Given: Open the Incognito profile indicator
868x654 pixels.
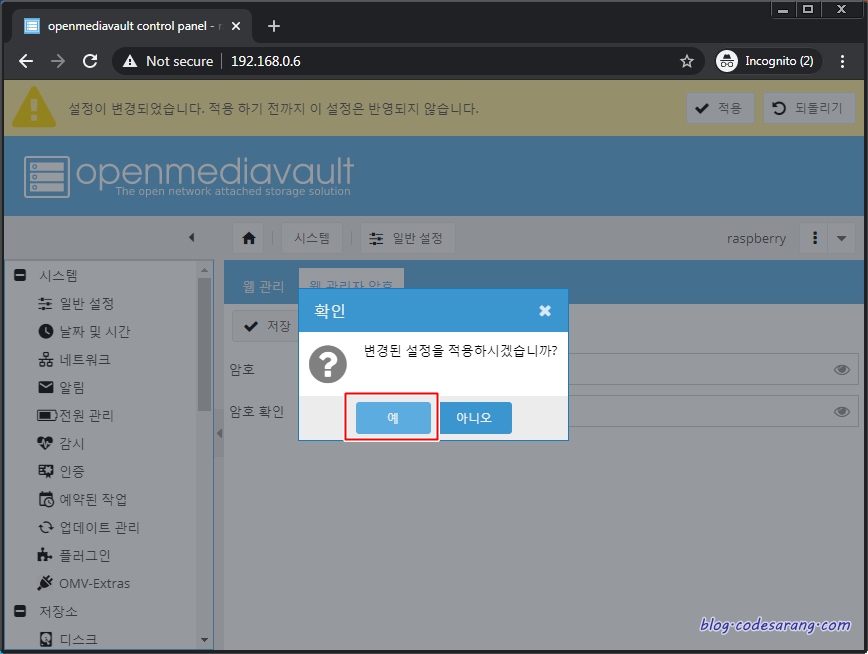Looking at the screenshot, I should (x=766, y=61).
